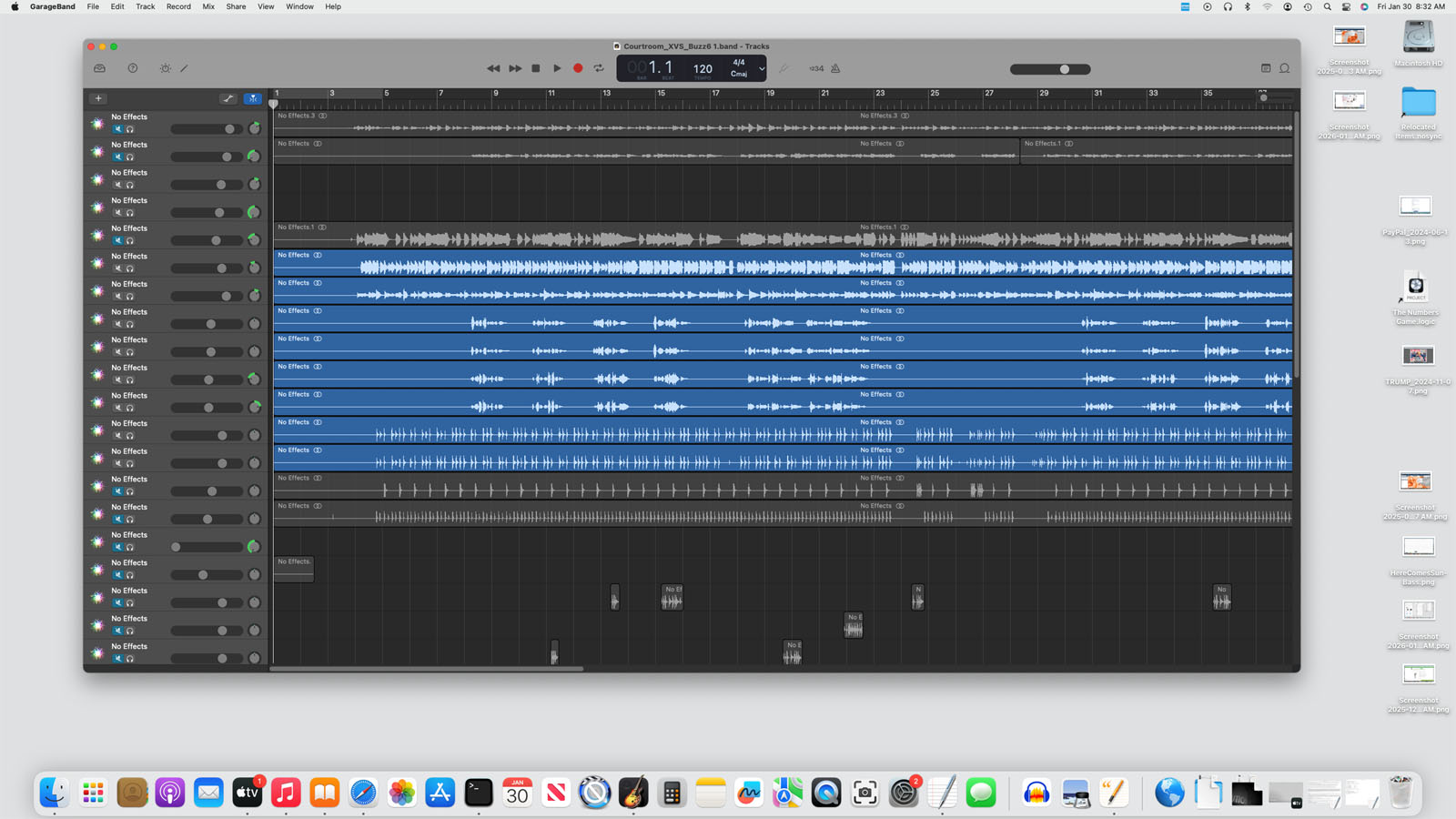Enable the count-in 1234 button
Screen dimensions: 1456x819
click(x=816, y=68)
